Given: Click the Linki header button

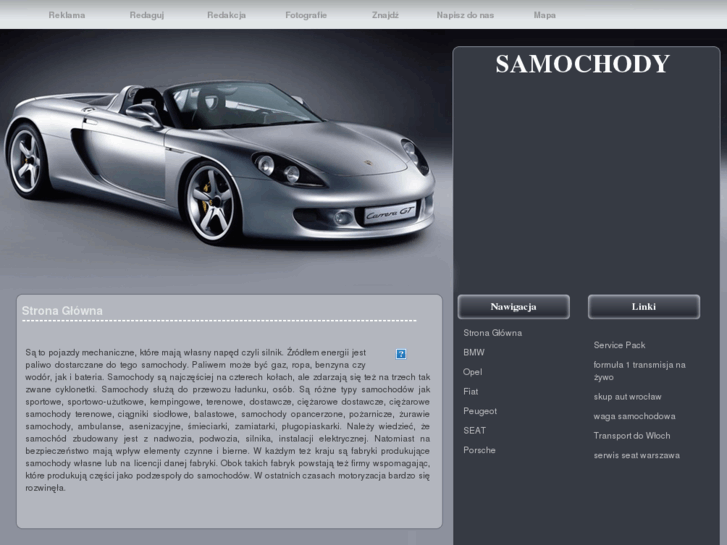Looking at the screenshot, I should click(x=644, y=307).
